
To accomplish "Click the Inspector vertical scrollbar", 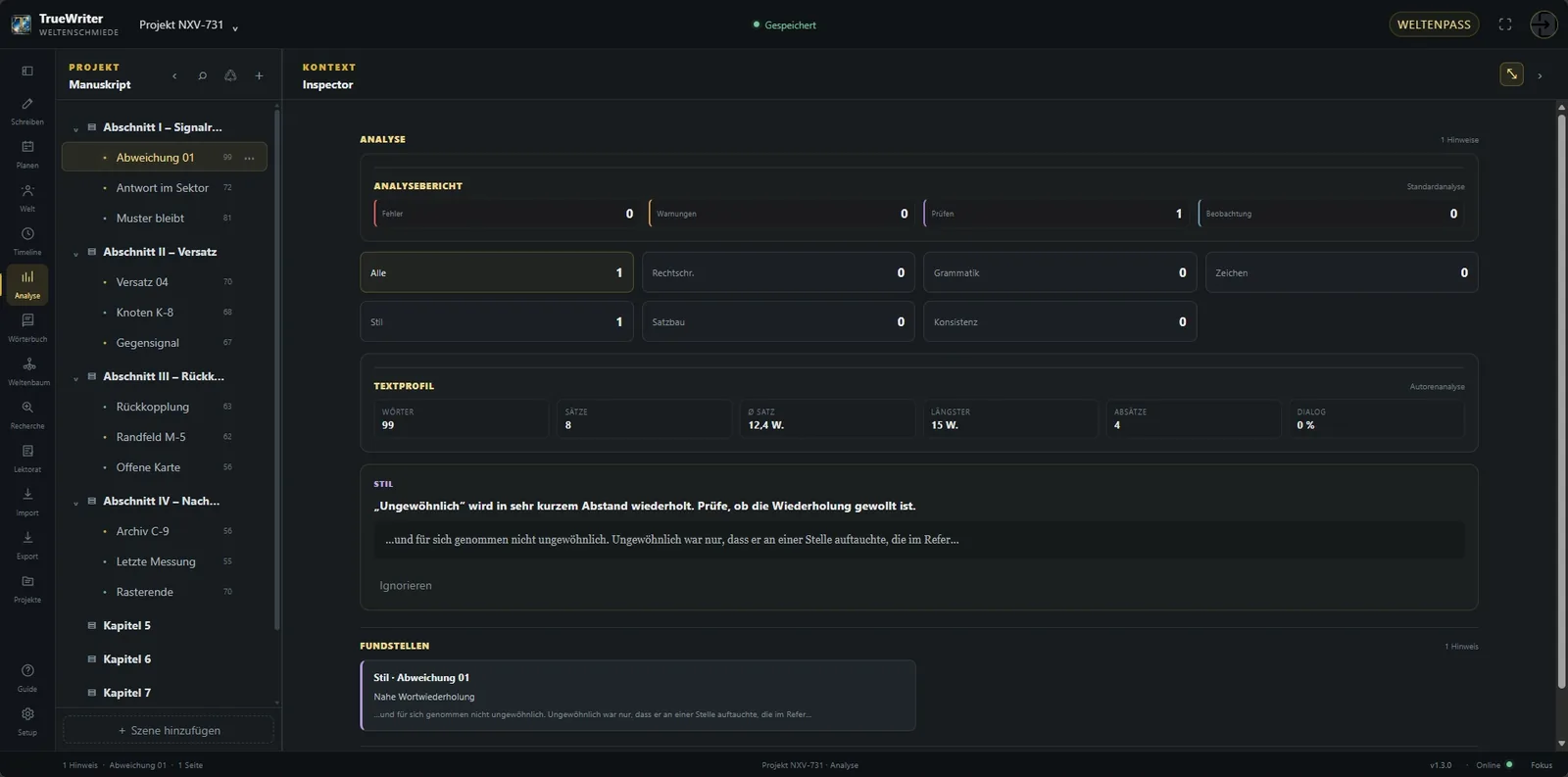I will (x=1562, y=402).
